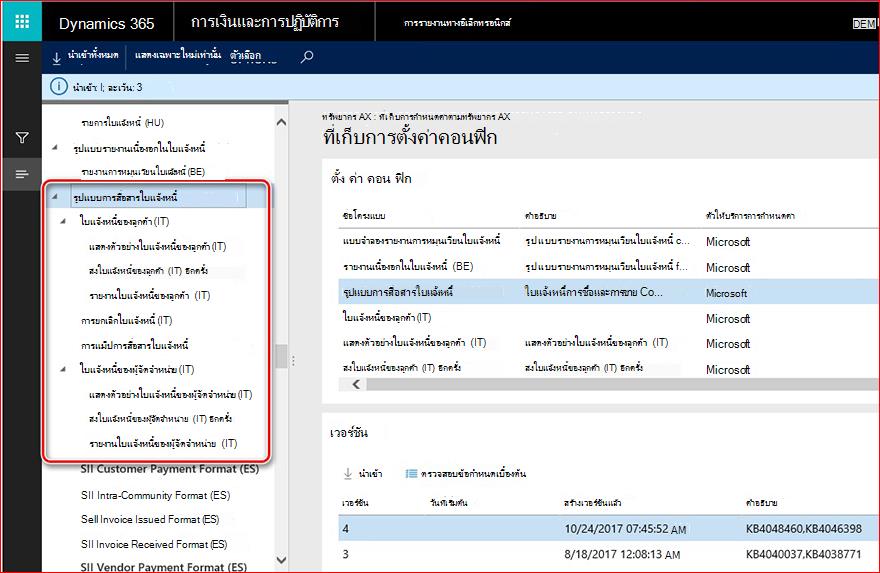This screenshot has height=573, width=880.
Task: Click the Dynamics 365 title
Action: 107,24
